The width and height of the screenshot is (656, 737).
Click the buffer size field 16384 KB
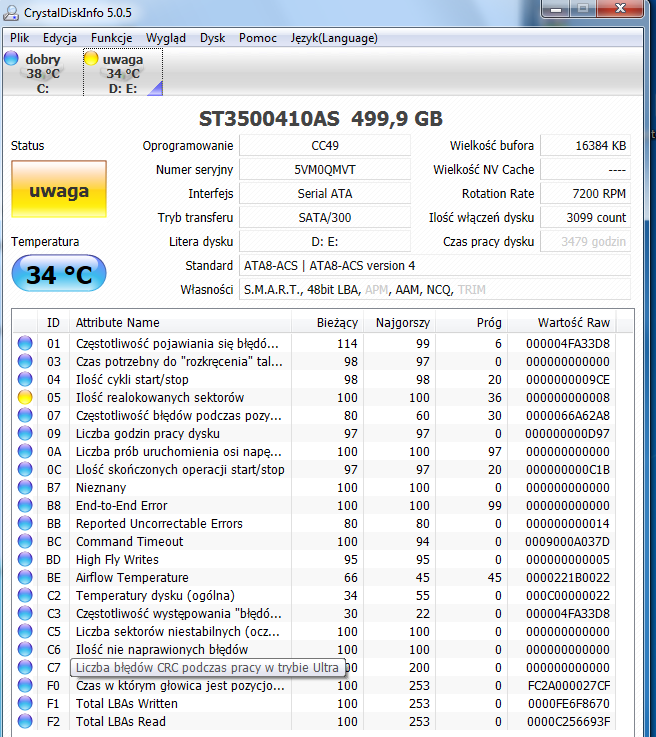[x=585, y=146]
